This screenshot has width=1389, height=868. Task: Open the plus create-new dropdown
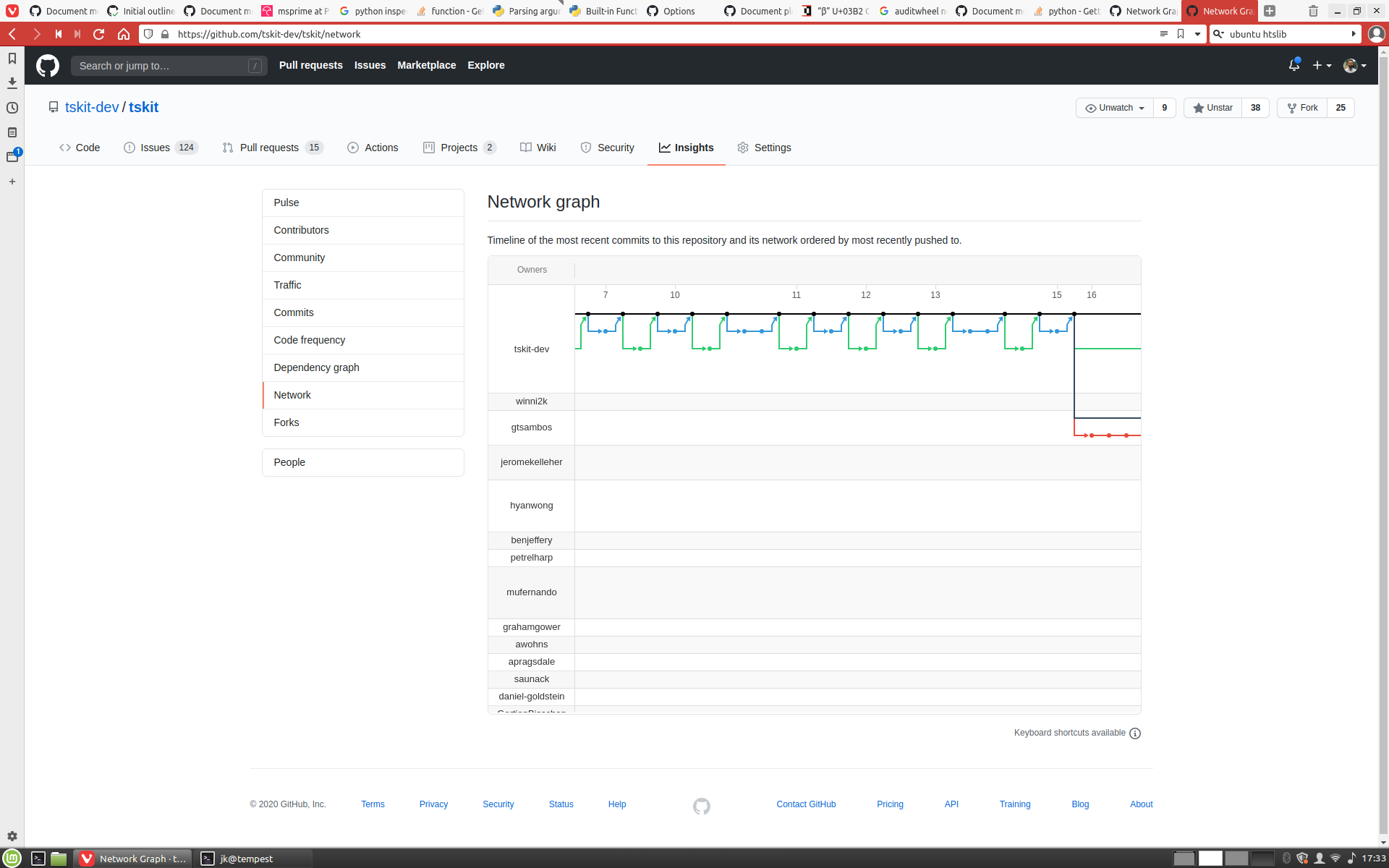tap(1322, 65)
